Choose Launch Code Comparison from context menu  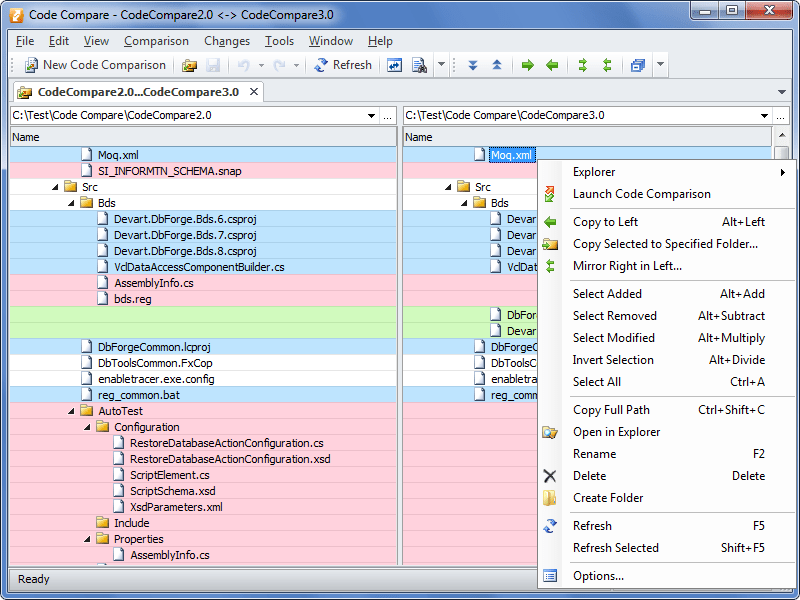(668, 194)
